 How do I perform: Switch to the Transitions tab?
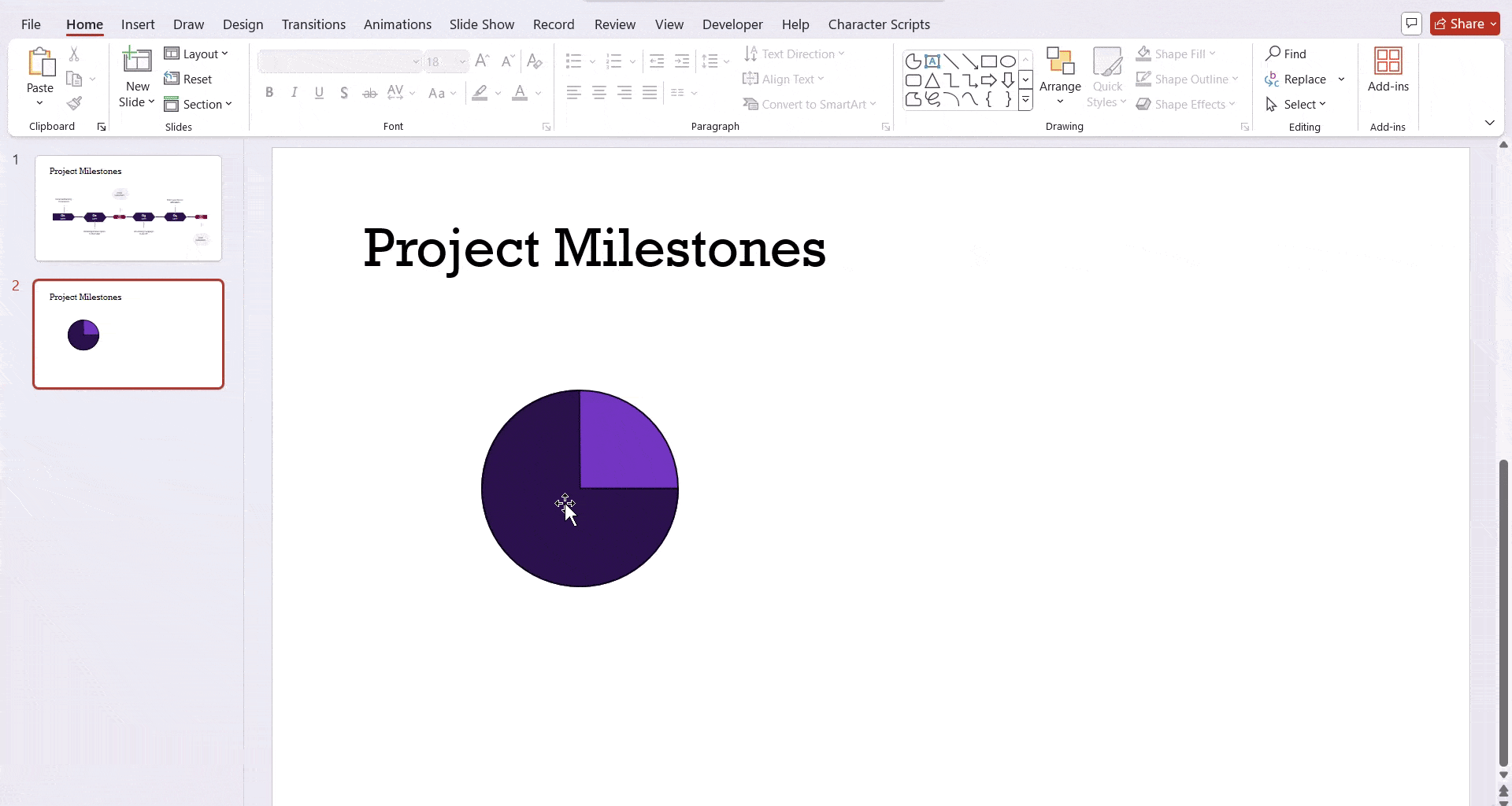313,24
